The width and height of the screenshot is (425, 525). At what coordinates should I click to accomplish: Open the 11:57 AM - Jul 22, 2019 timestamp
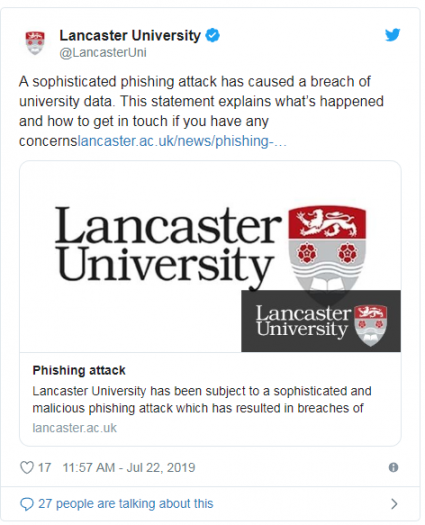(129, 467)
